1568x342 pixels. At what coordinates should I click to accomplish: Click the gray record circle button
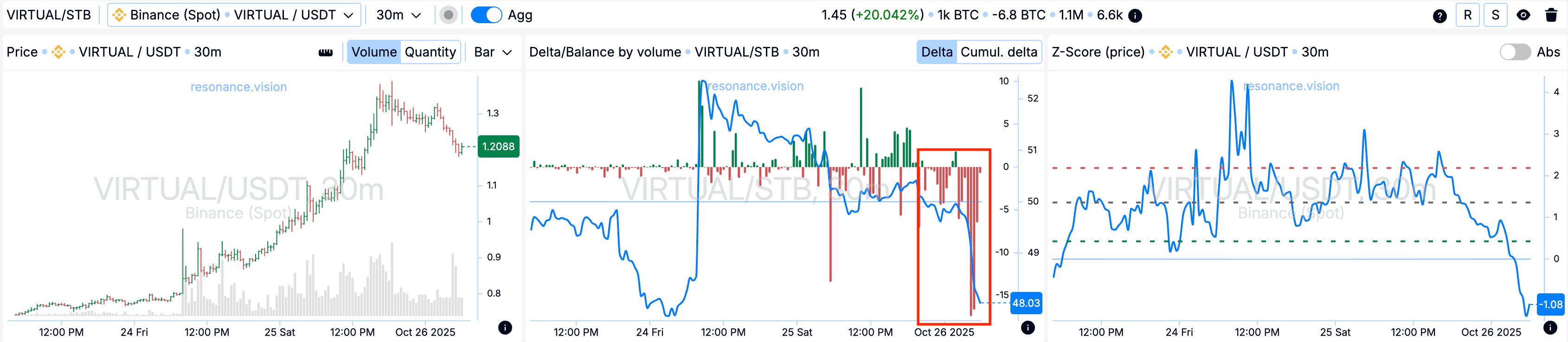coord(449,15)
